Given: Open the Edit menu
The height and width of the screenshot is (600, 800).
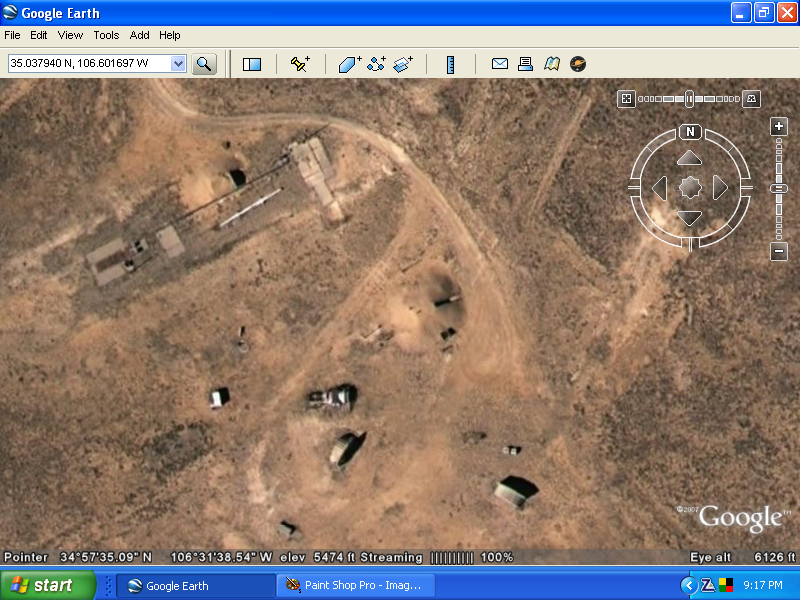Looking at the screenshot, I should 38,35.
